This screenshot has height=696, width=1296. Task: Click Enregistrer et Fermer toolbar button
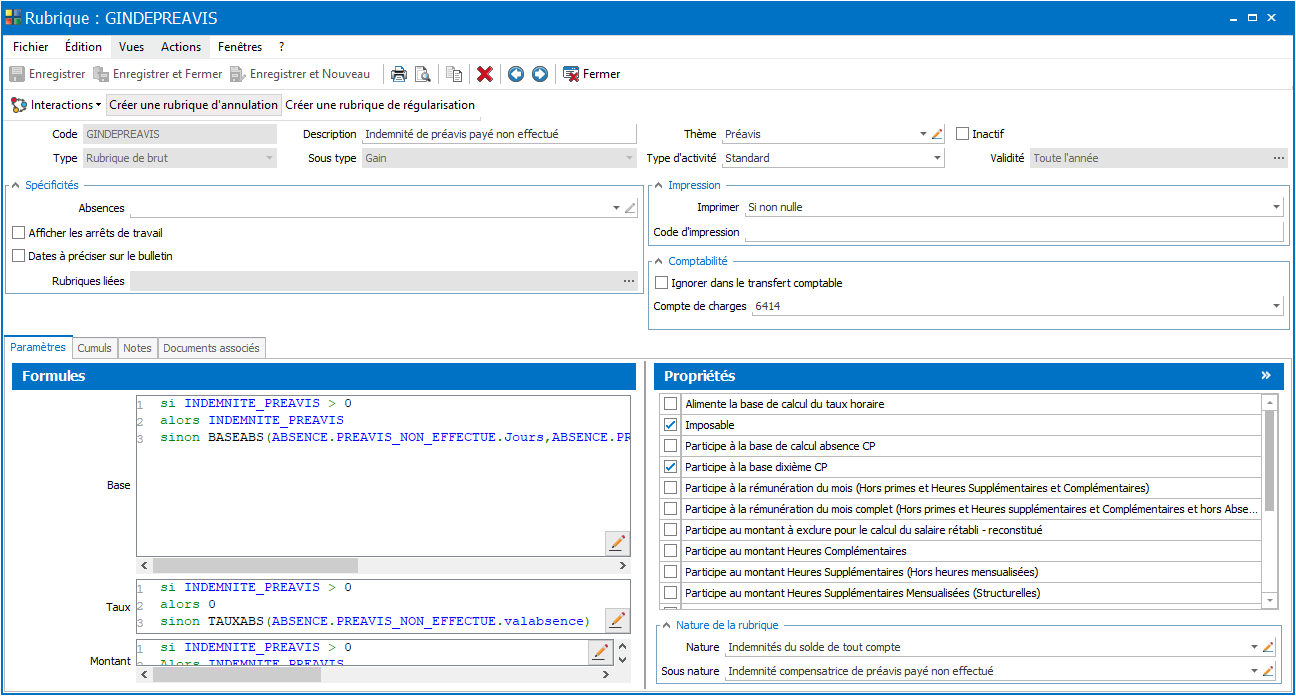click(157, 74)
